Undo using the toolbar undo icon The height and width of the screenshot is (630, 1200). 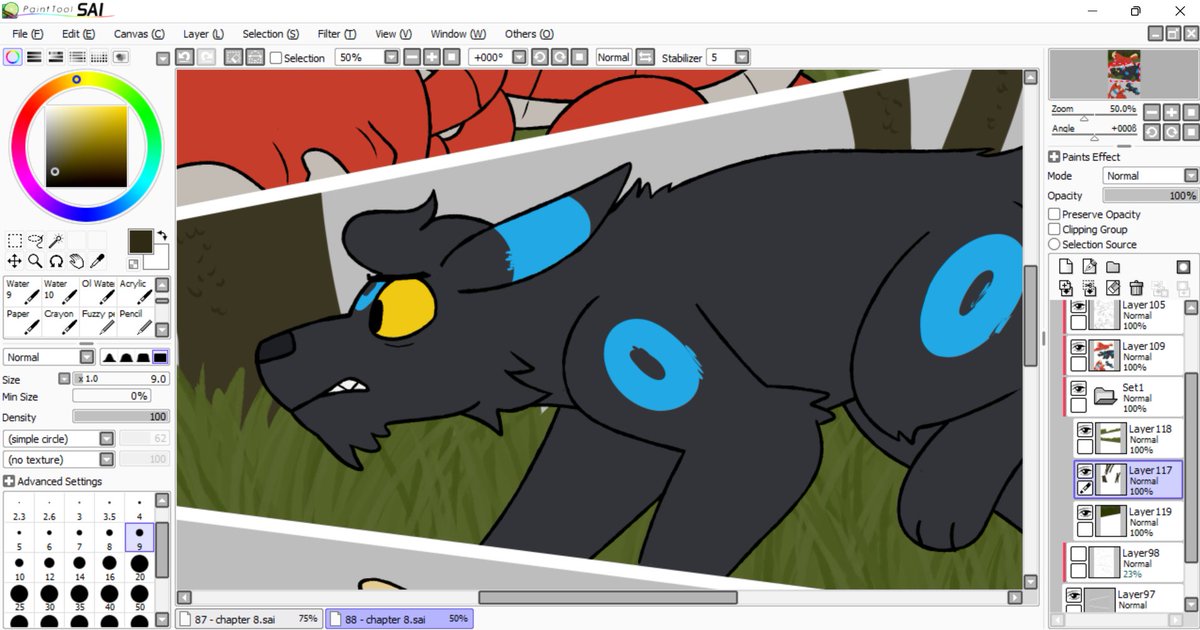(184, 58)
